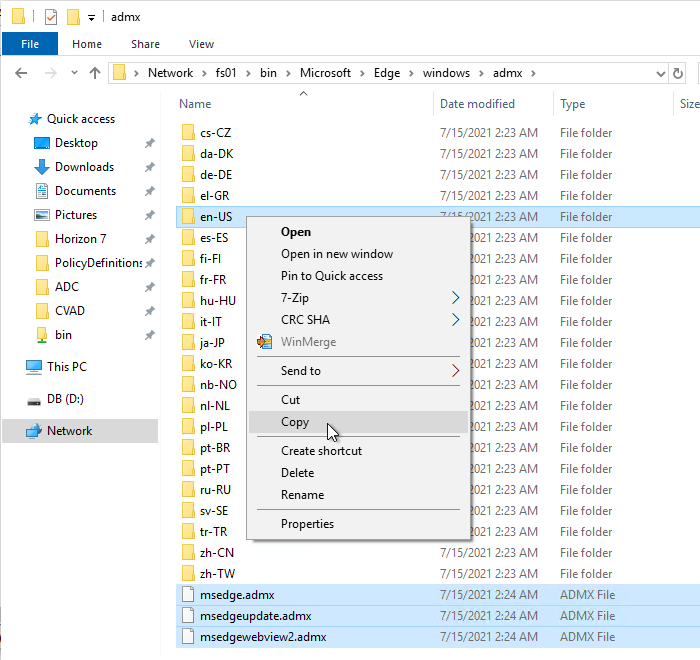This screenshot has width=700, height=660.
Task: Open bin network folder in Quick access
Action: point(63,335)
